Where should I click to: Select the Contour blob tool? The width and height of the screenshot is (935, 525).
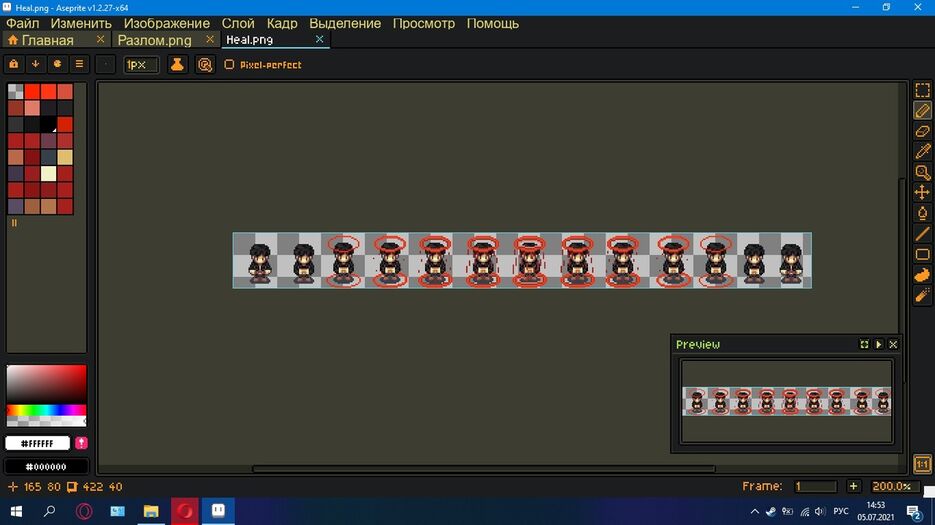click(x=922, y=275)
